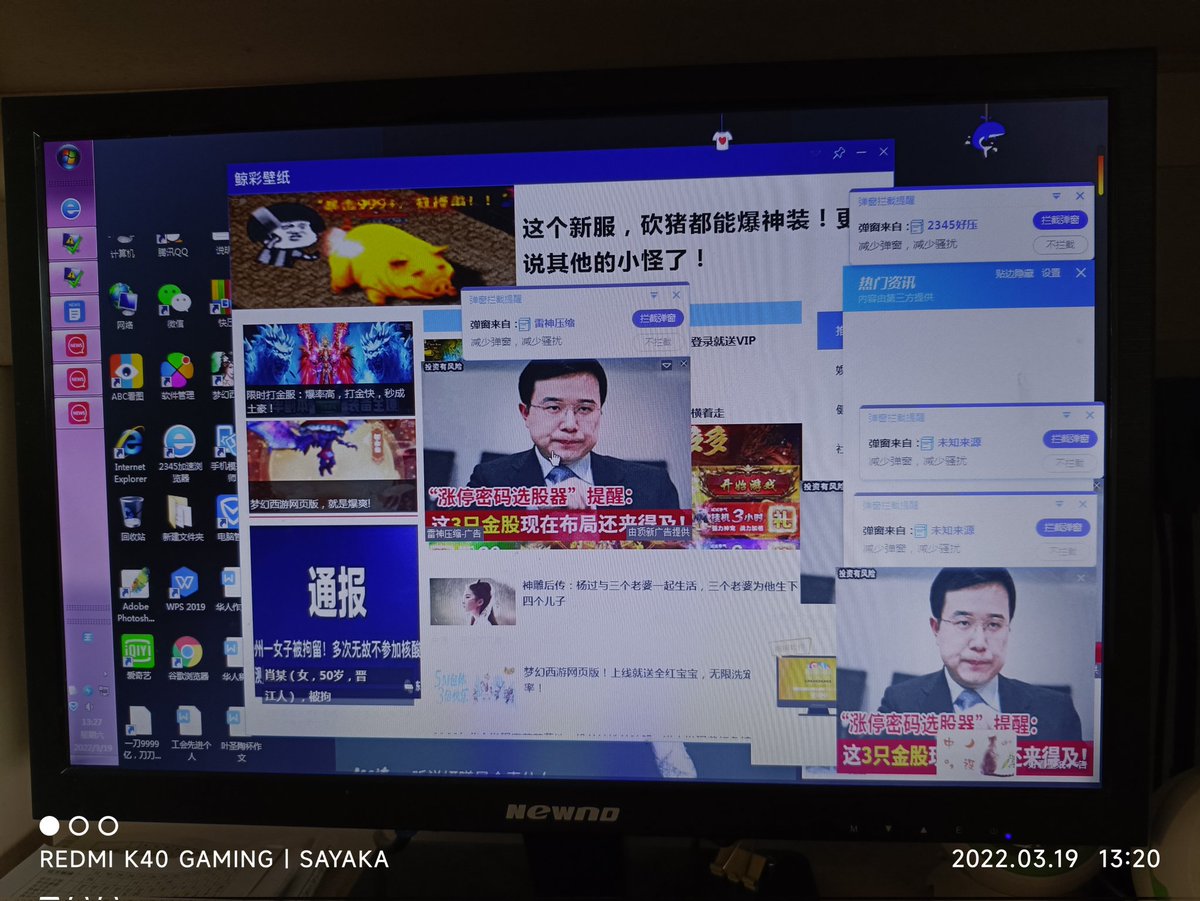This screenshot has width=1200, height=901.
Task: Click the 开始游戏 game advertisement
Action: pyautogui.click(x=746, y=486)
